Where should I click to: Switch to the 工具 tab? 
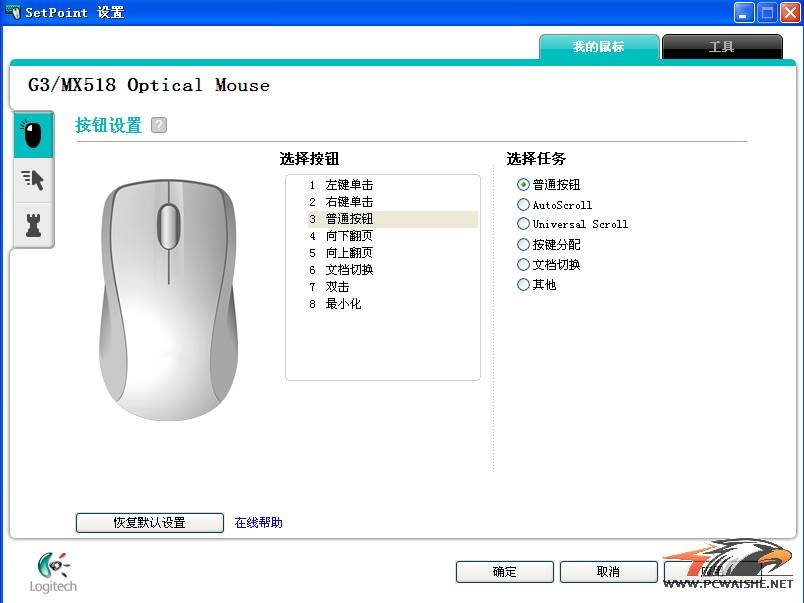(x=722, y=47)
